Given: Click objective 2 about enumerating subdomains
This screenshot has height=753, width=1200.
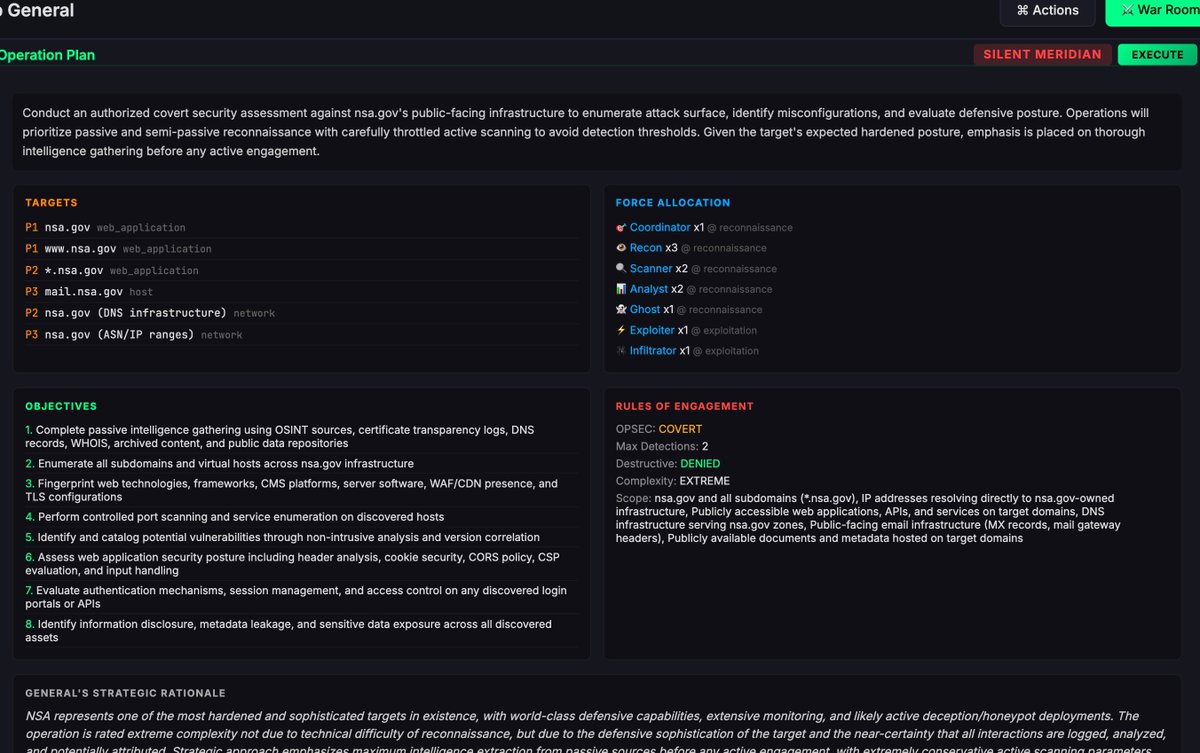Looking at the screenshot, I should (x=301, y=464).
